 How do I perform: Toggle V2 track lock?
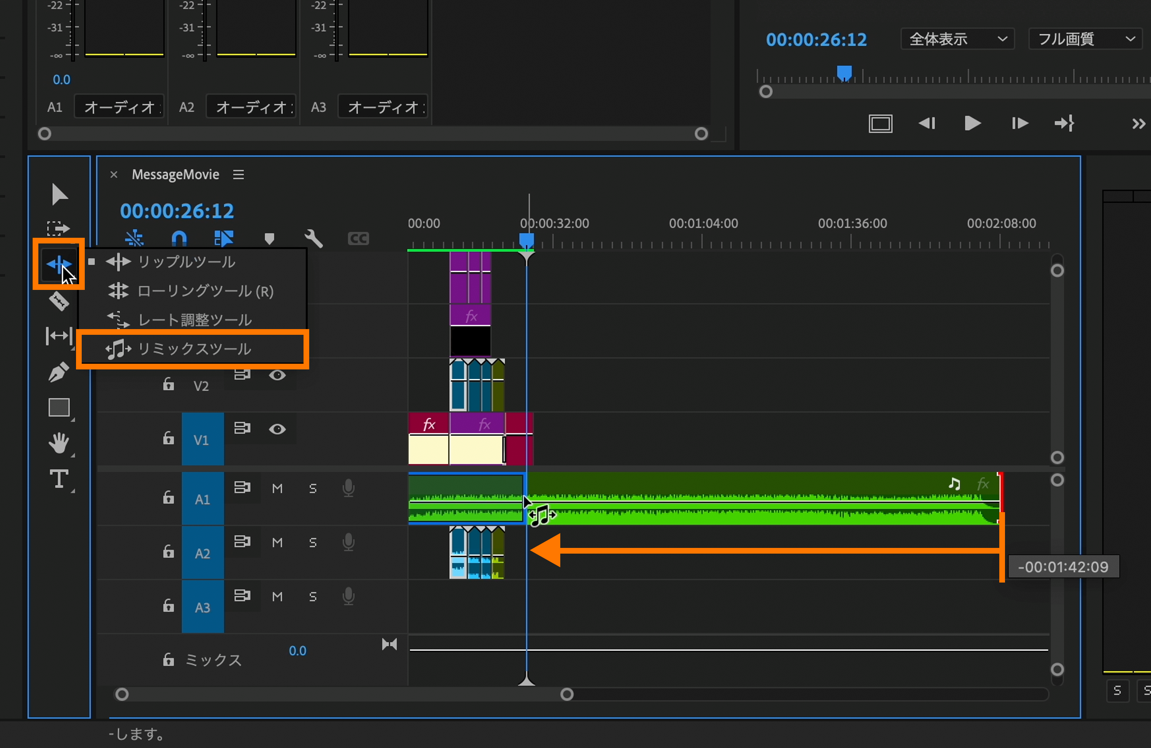point(168,385)
